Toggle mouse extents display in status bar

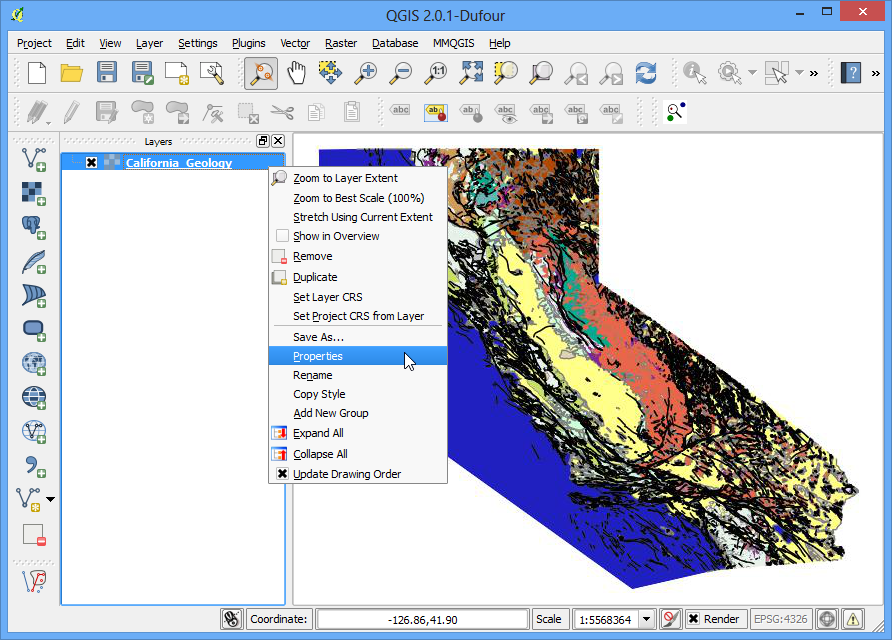(232, 619)
